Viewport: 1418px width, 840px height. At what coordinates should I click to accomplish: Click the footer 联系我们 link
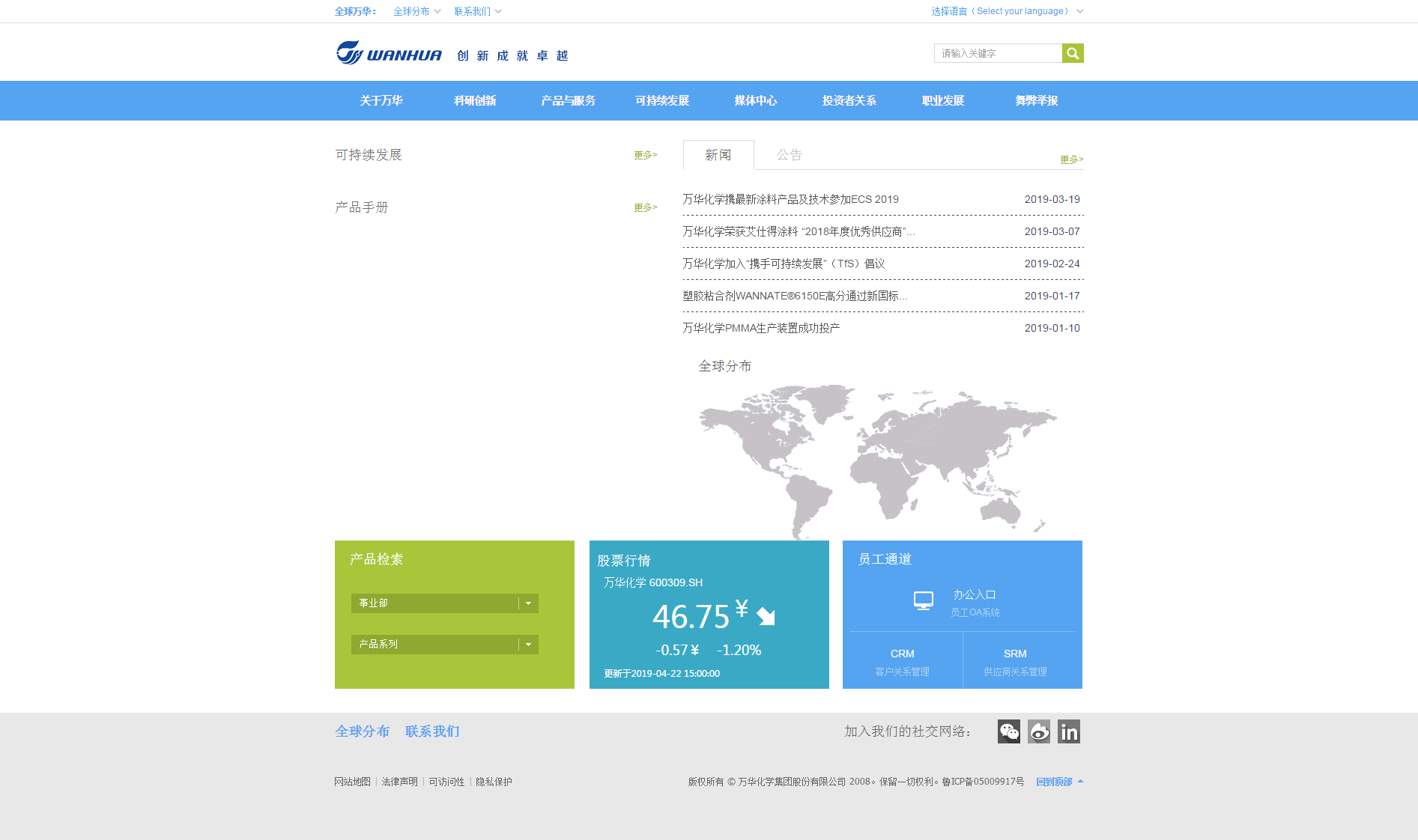(432, 731)
